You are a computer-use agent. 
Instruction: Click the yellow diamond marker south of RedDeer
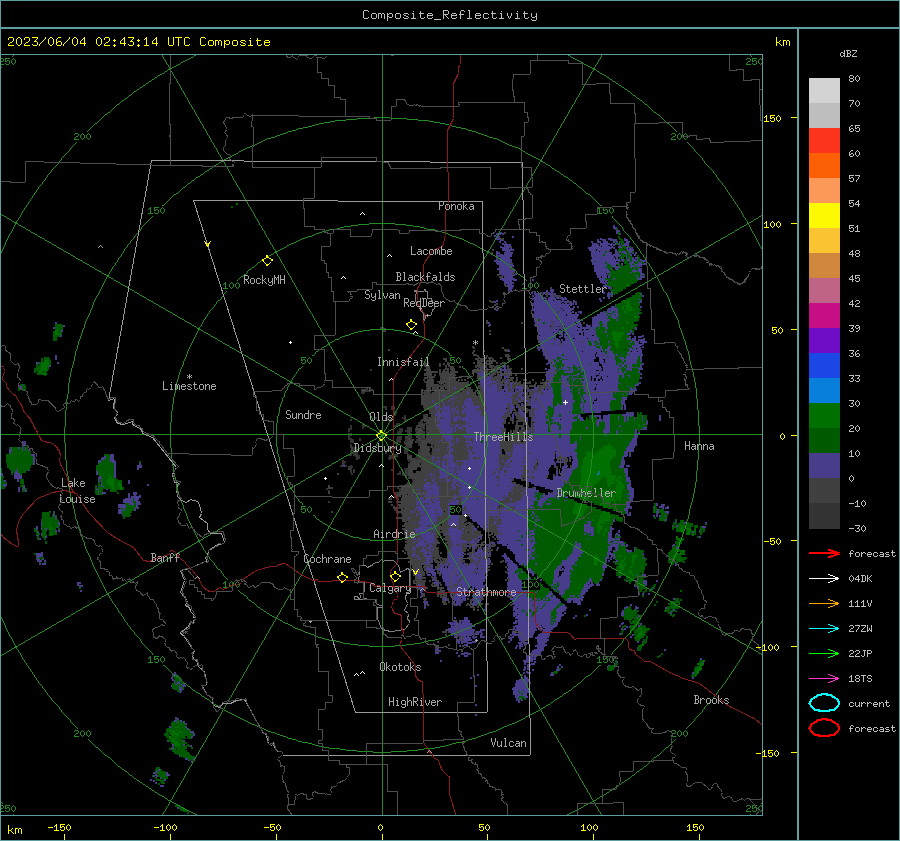[x=412, y=325]
